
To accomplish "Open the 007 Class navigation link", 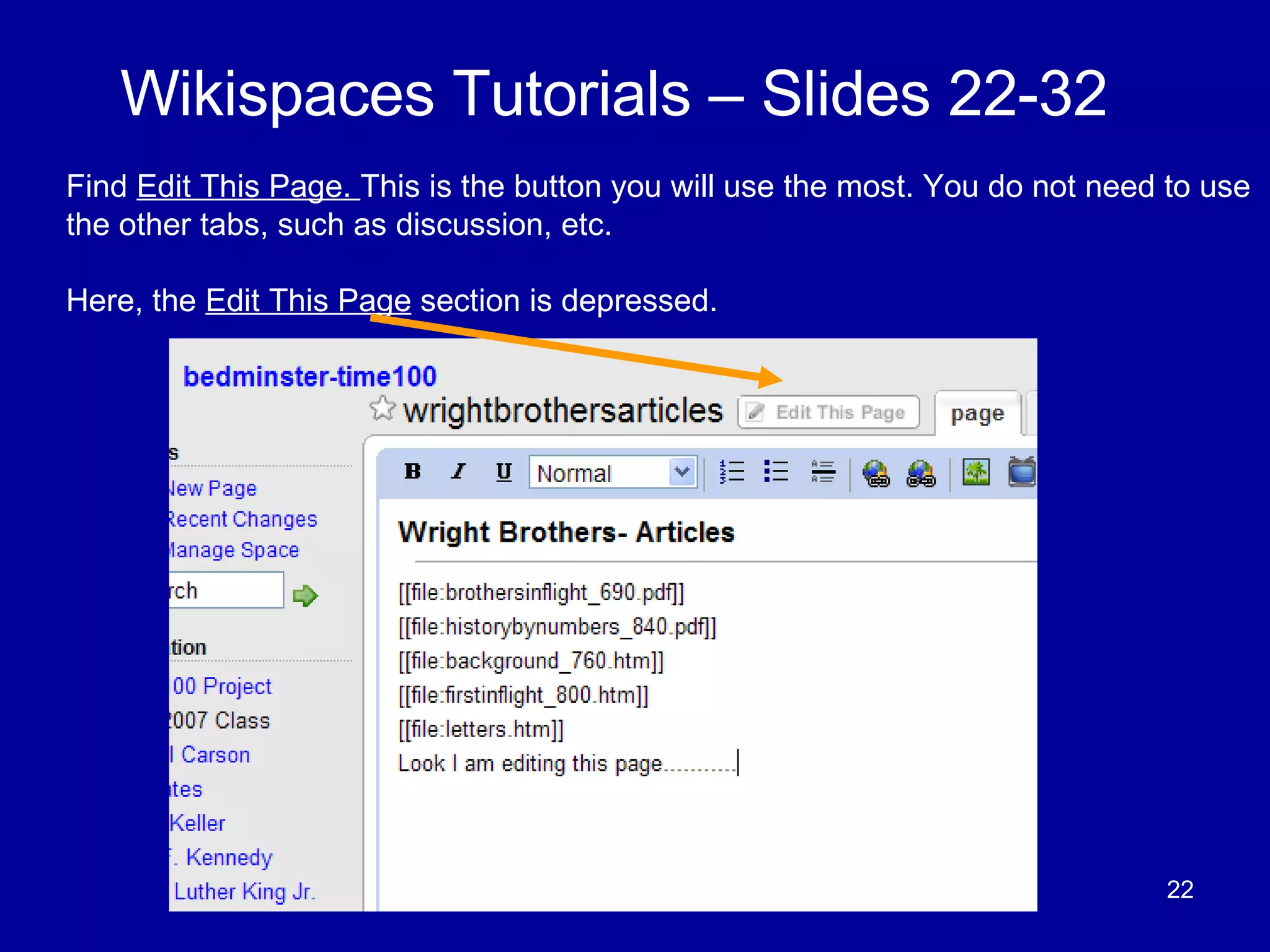I will (220, 721).
